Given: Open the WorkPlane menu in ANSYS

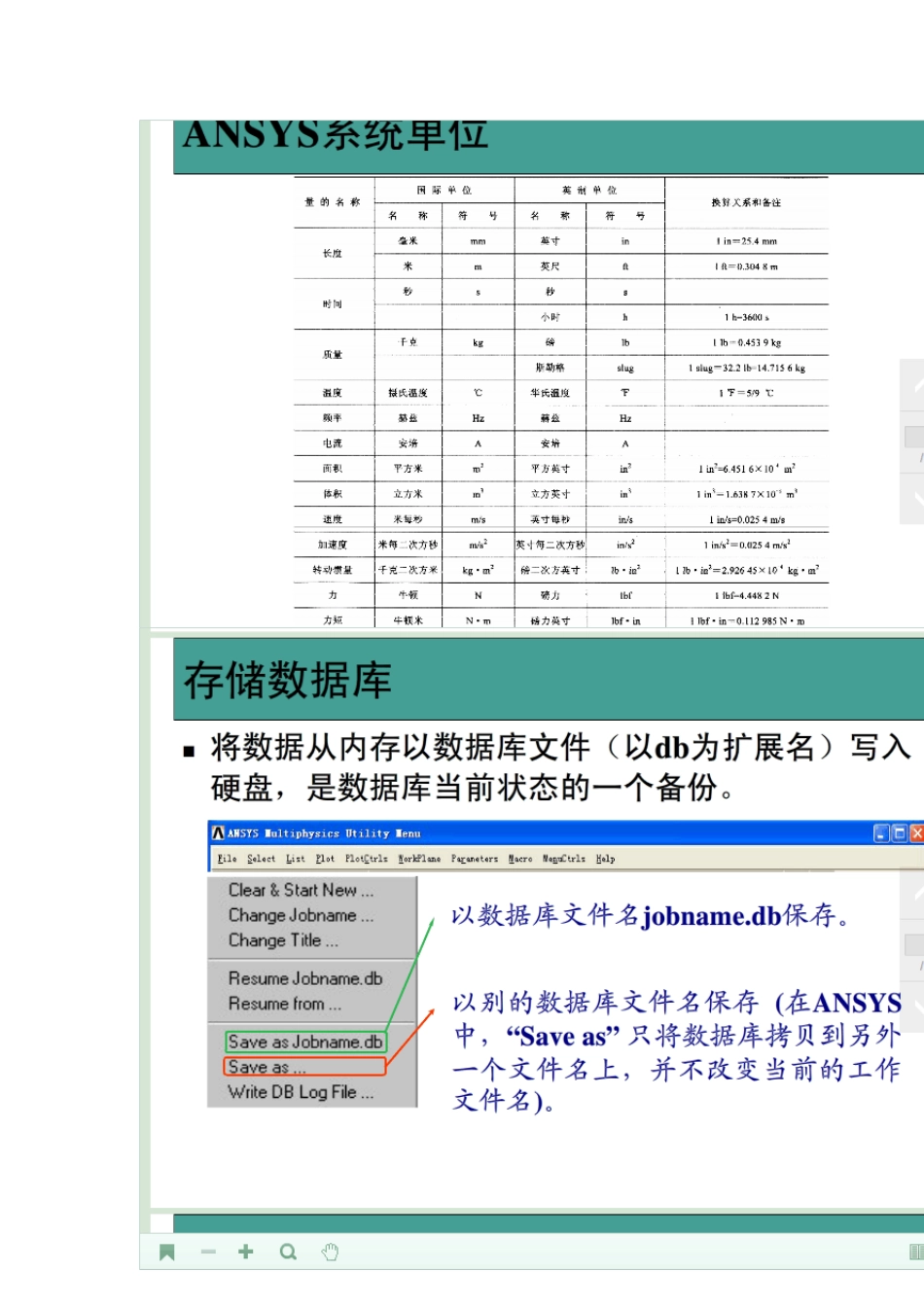Looking at the screenshot, I should click(x=419, y=859).
